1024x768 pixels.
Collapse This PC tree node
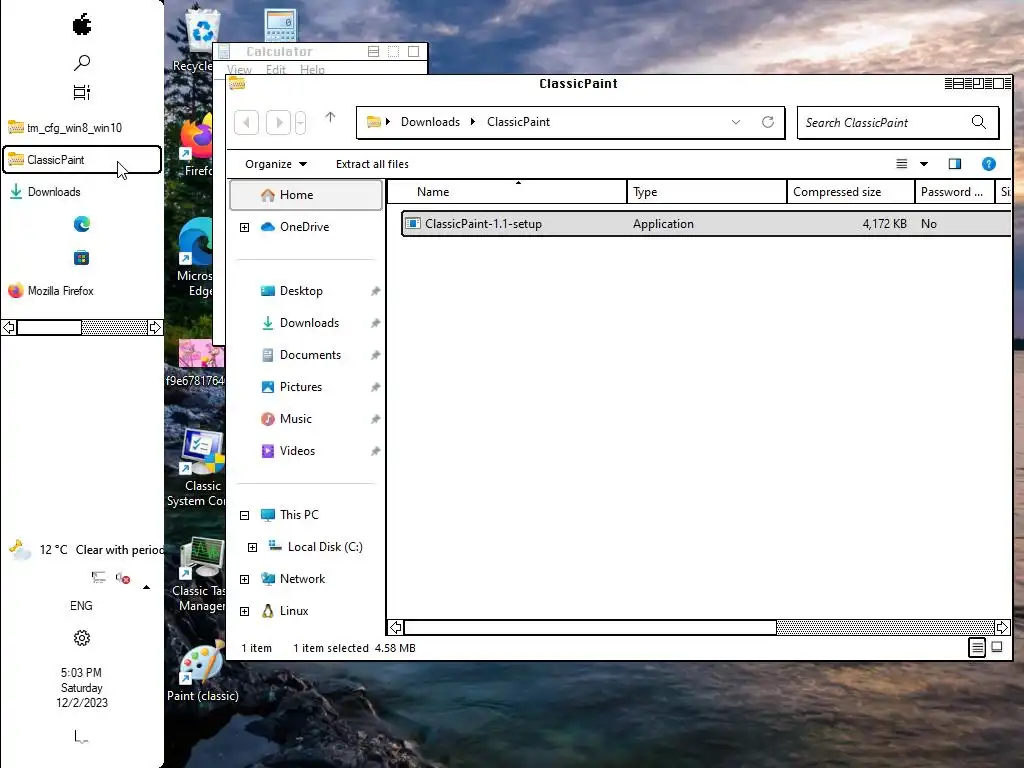pyautogui.click(x=245, y=515)
